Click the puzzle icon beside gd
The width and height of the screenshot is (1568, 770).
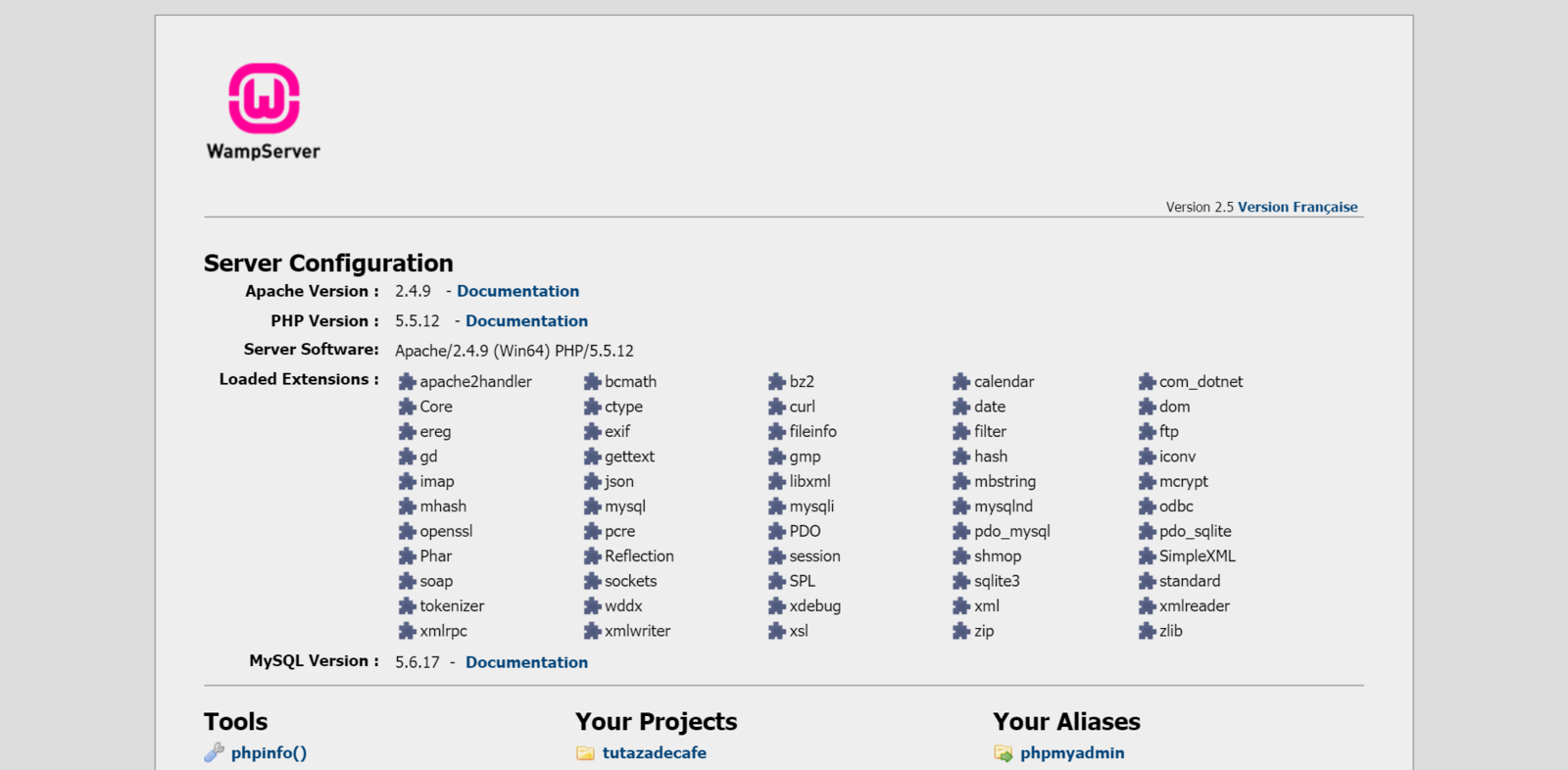coord(408,457)
